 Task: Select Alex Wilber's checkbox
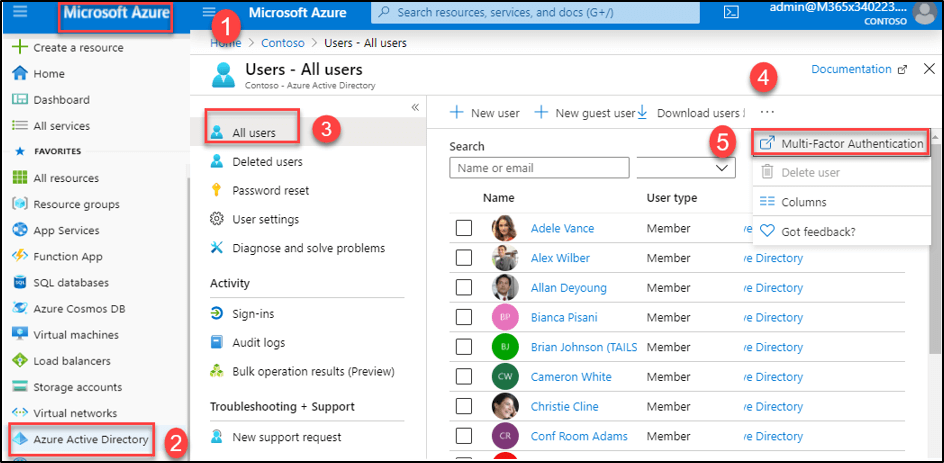[x=464, y=258]
